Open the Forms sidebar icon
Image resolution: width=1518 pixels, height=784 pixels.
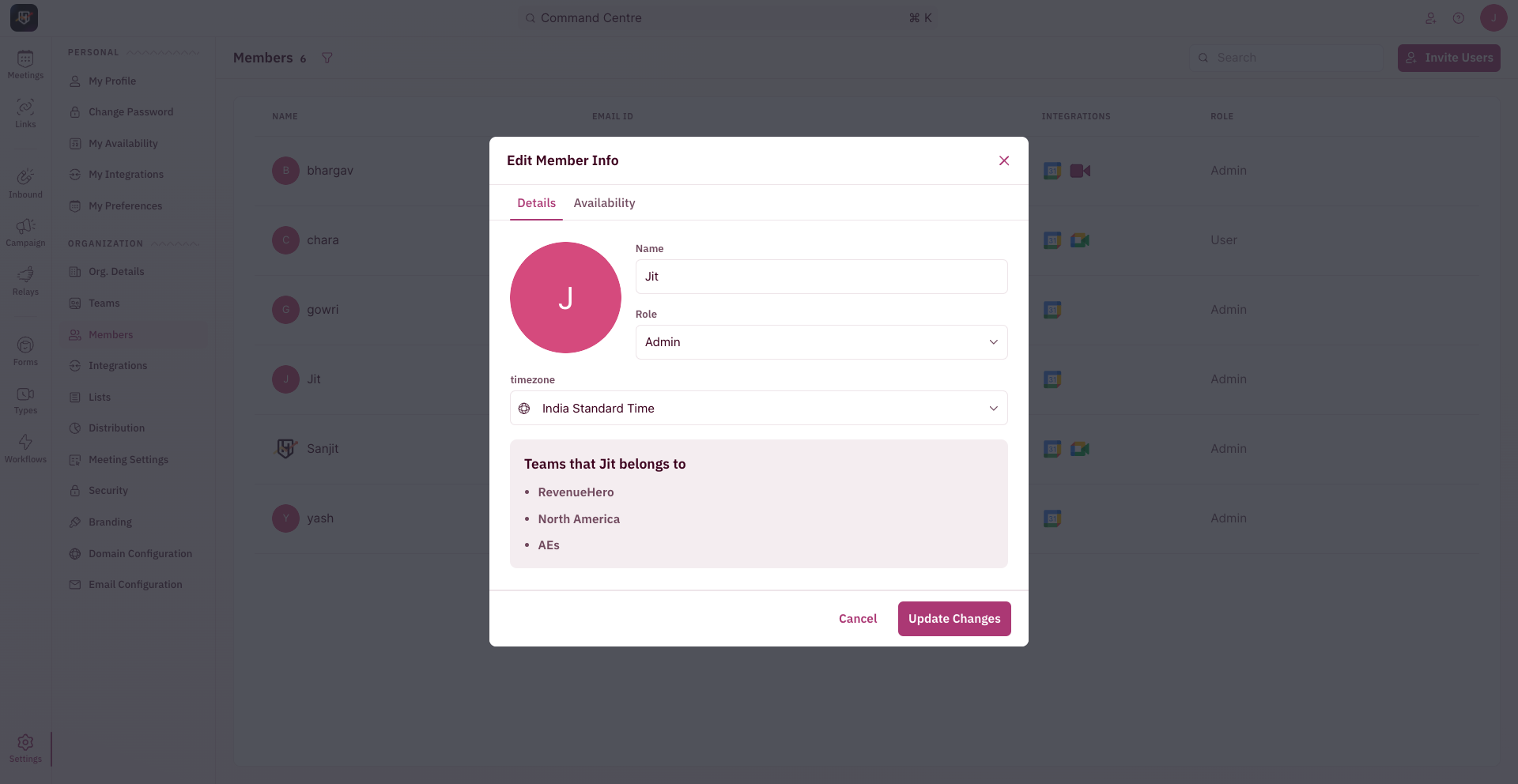(x=25, y=352)
